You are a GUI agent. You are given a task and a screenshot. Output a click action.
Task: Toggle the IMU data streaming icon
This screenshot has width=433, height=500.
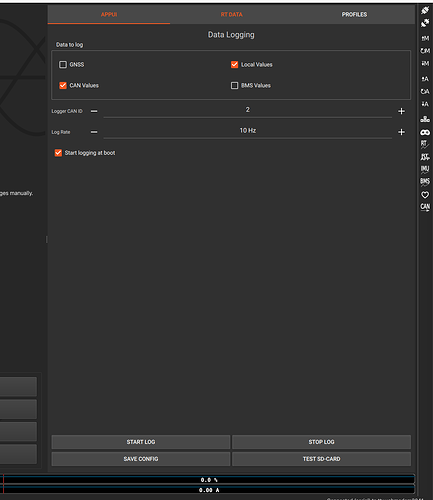click(x=425, y=169)
